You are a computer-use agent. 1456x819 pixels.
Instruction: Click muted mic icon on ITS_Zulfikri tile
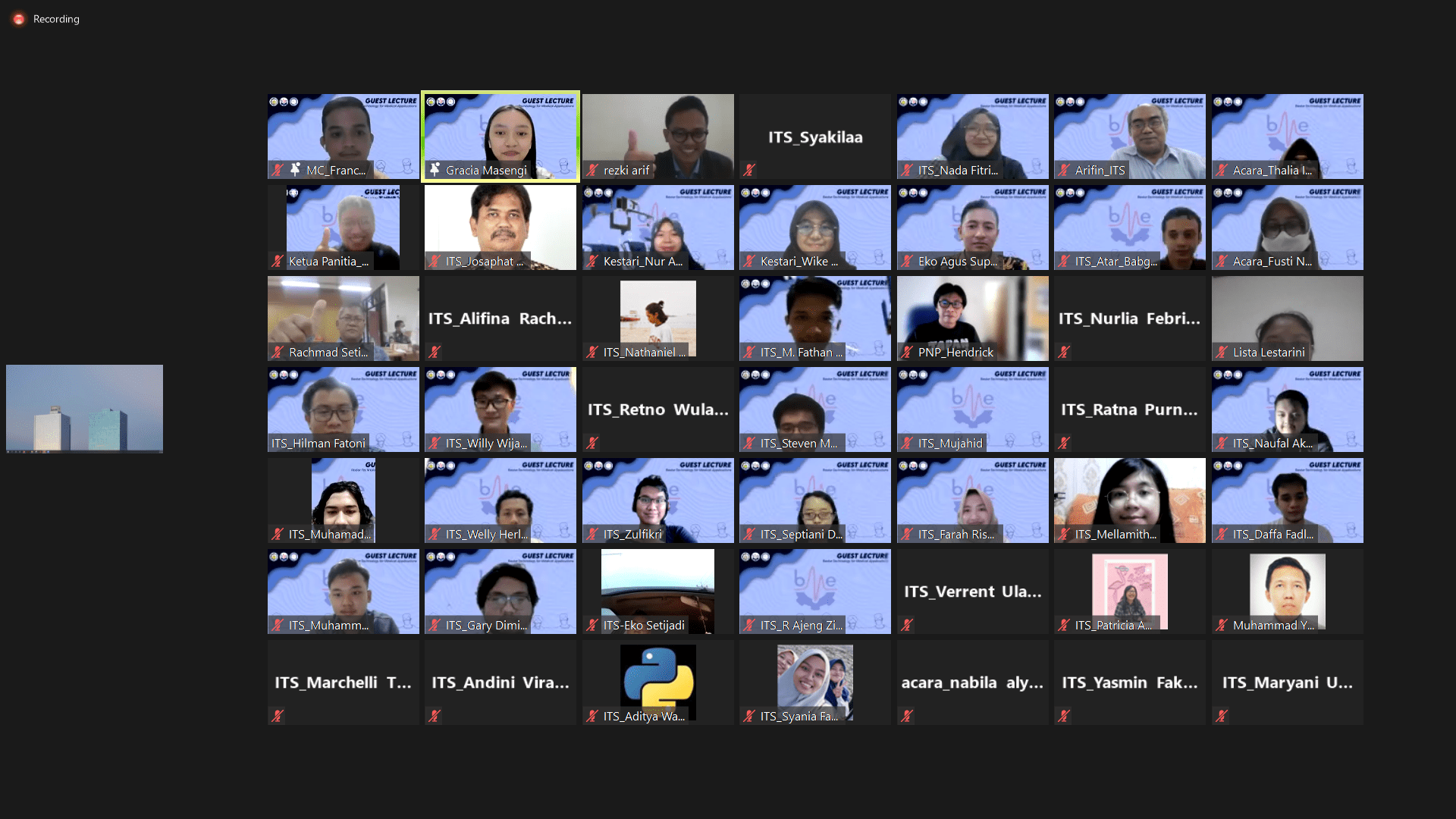[x=592, y=535]
